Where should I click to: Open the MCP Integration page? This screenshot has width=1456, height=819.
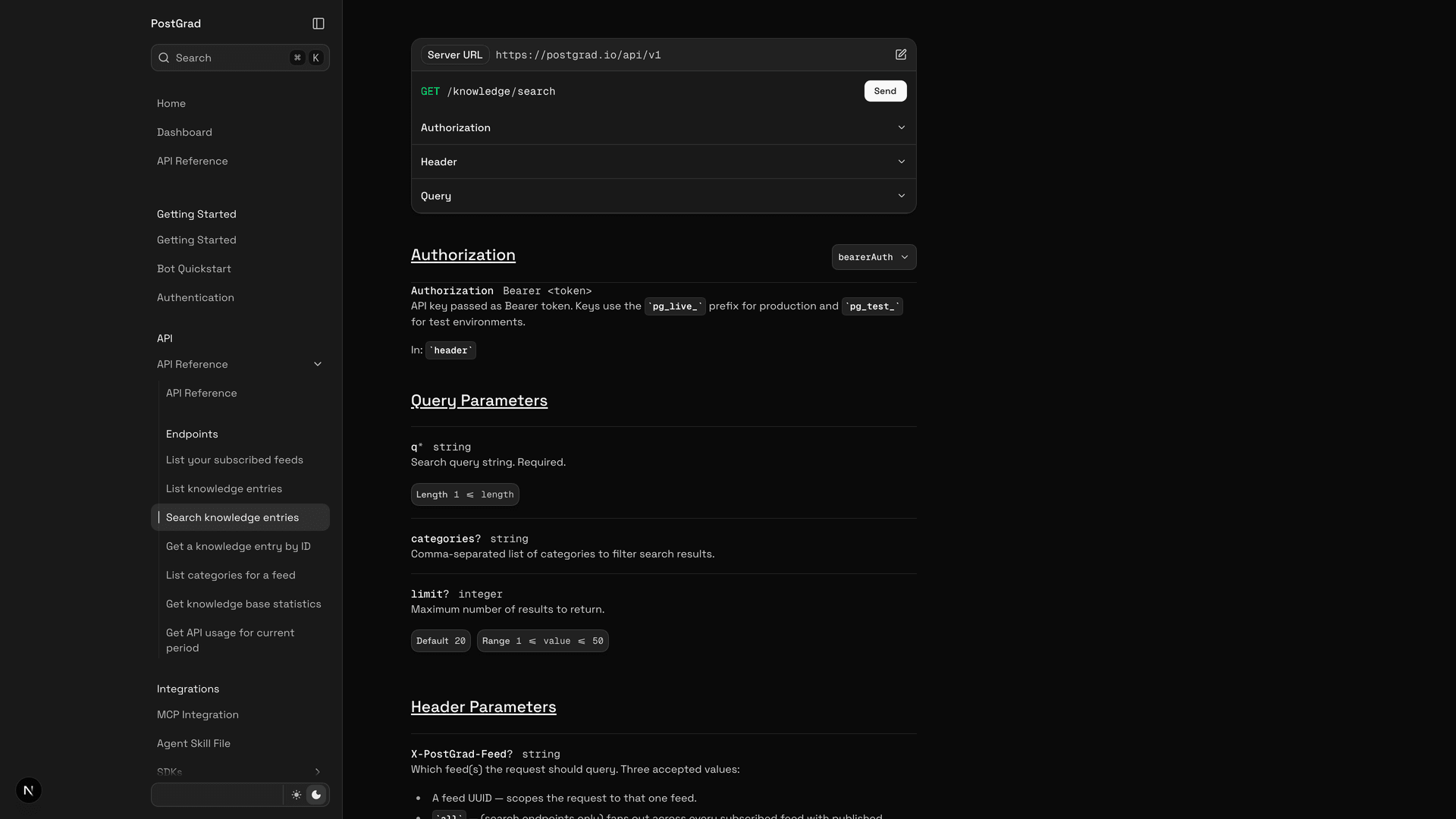point(198,714)
